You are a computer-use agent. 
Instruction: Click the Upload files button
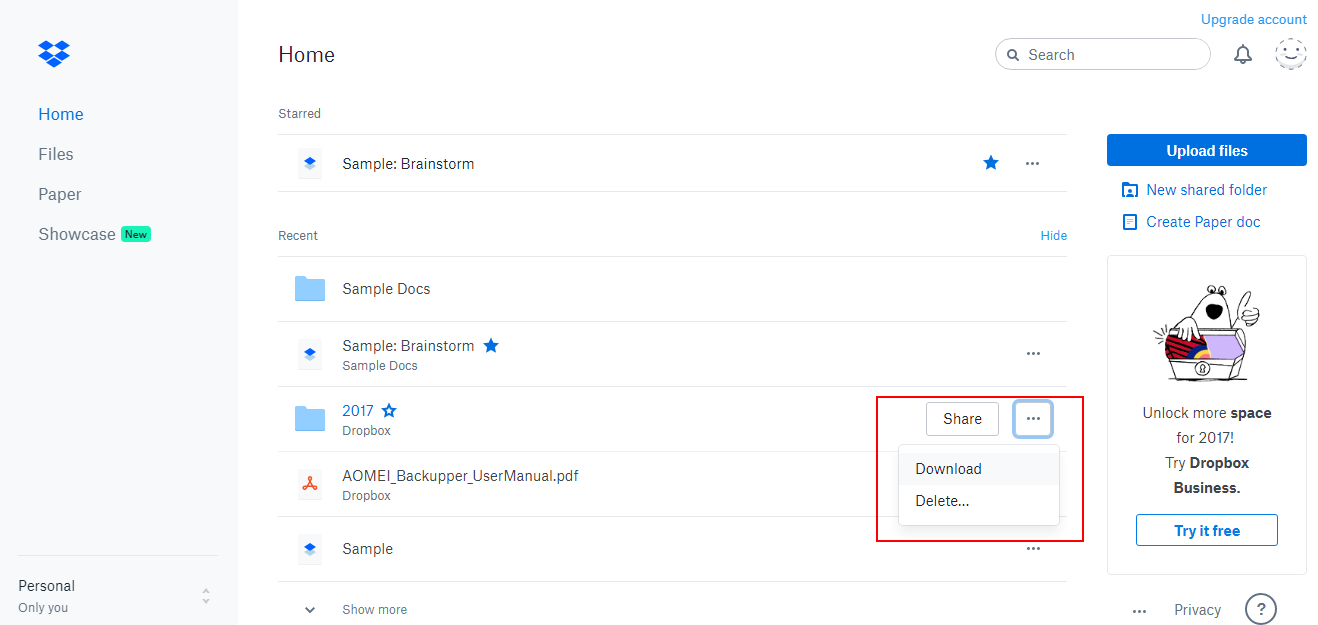point(1206,151)
